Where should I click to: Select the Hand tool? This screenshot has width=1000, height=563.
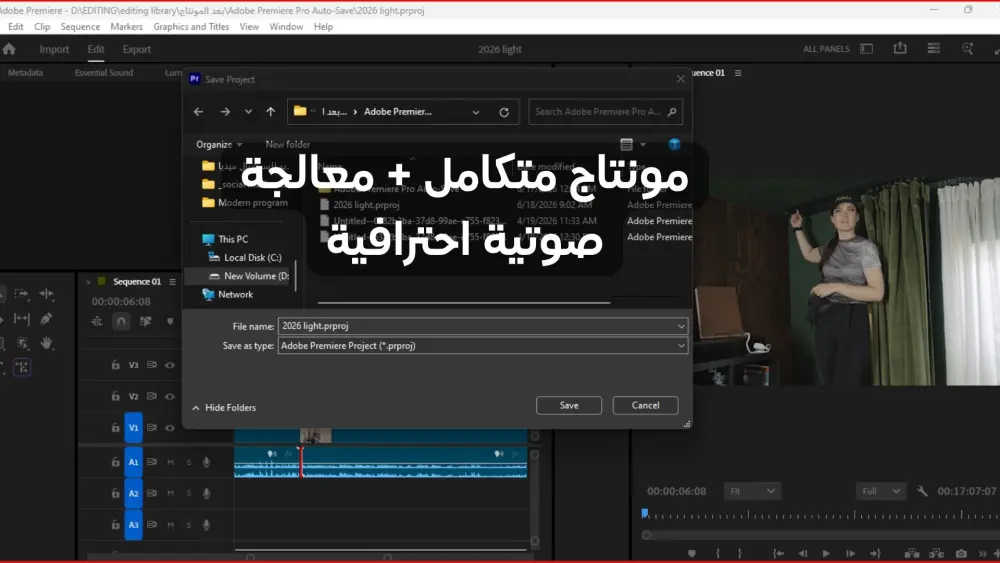click(46, 343)
